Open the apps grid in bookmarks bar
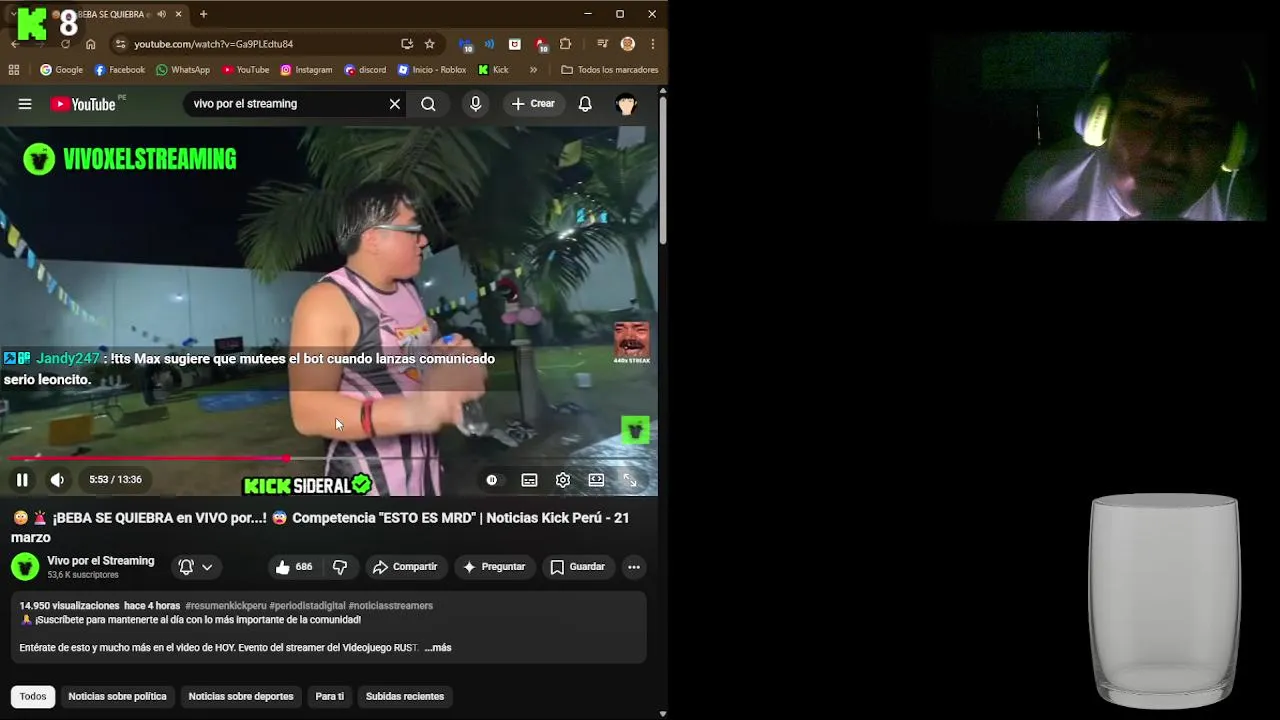The image size is (1280, 720). tap(14, 70)
